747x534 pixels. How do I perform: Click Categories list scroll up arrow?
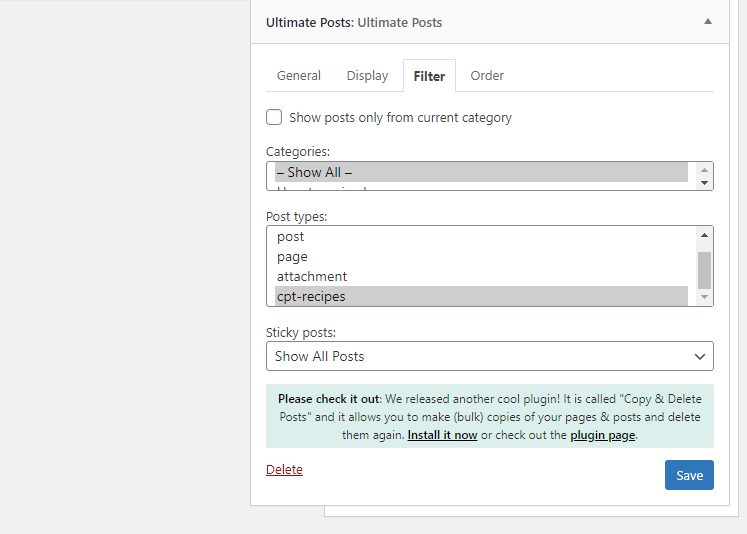705,170
